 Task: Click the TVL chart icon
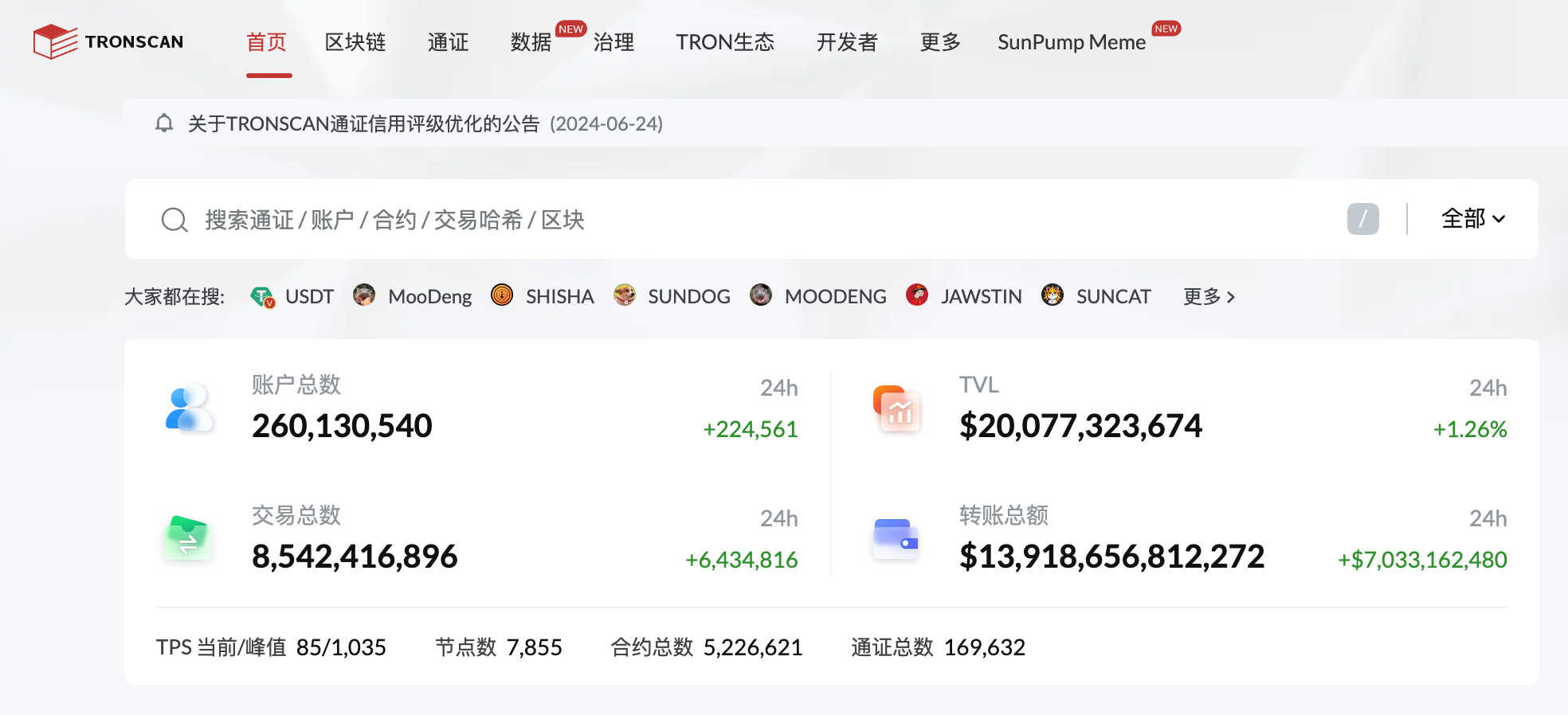click(x=896, y=408)
